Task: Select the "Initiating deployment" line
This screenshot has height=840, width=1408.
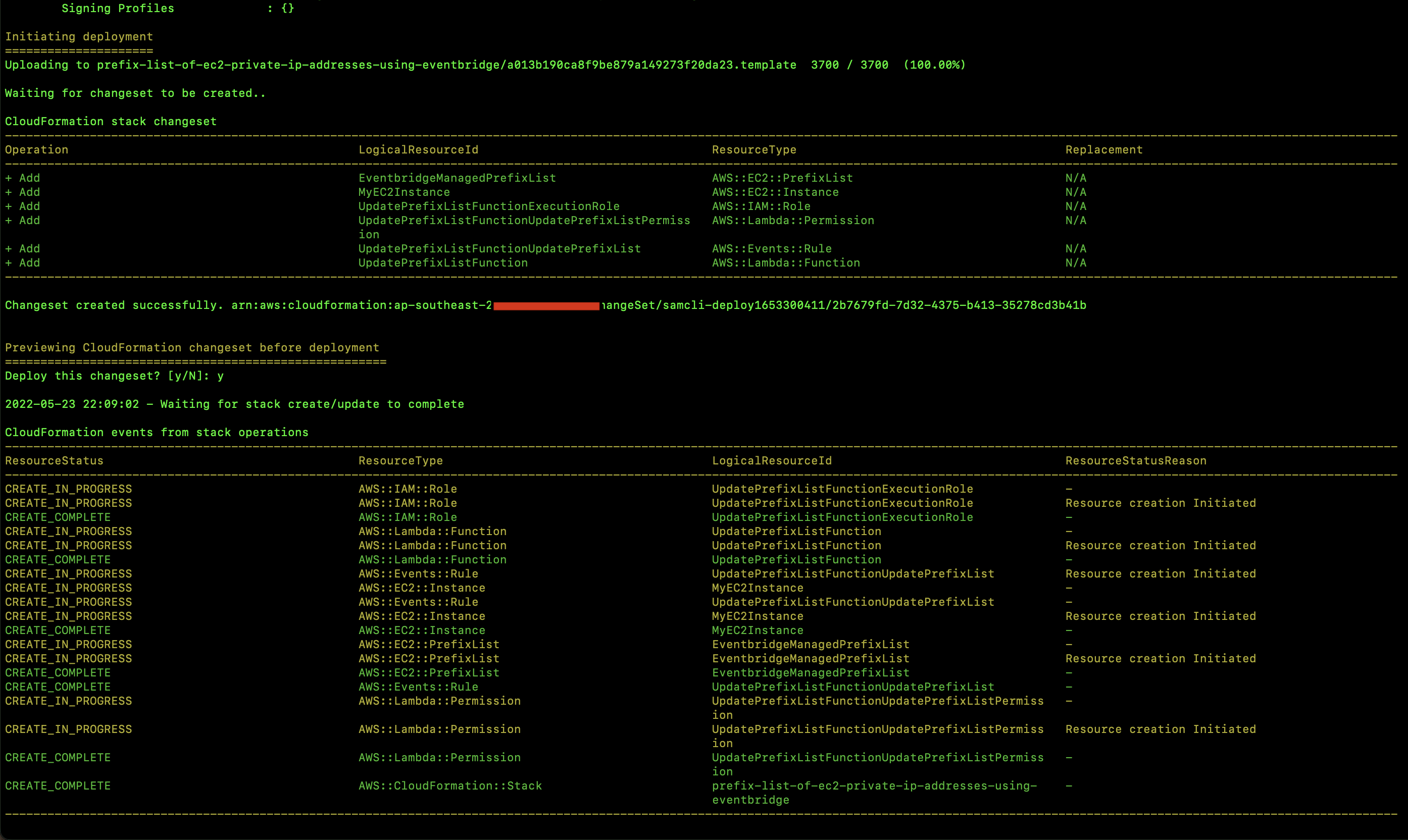Action: 79,37
